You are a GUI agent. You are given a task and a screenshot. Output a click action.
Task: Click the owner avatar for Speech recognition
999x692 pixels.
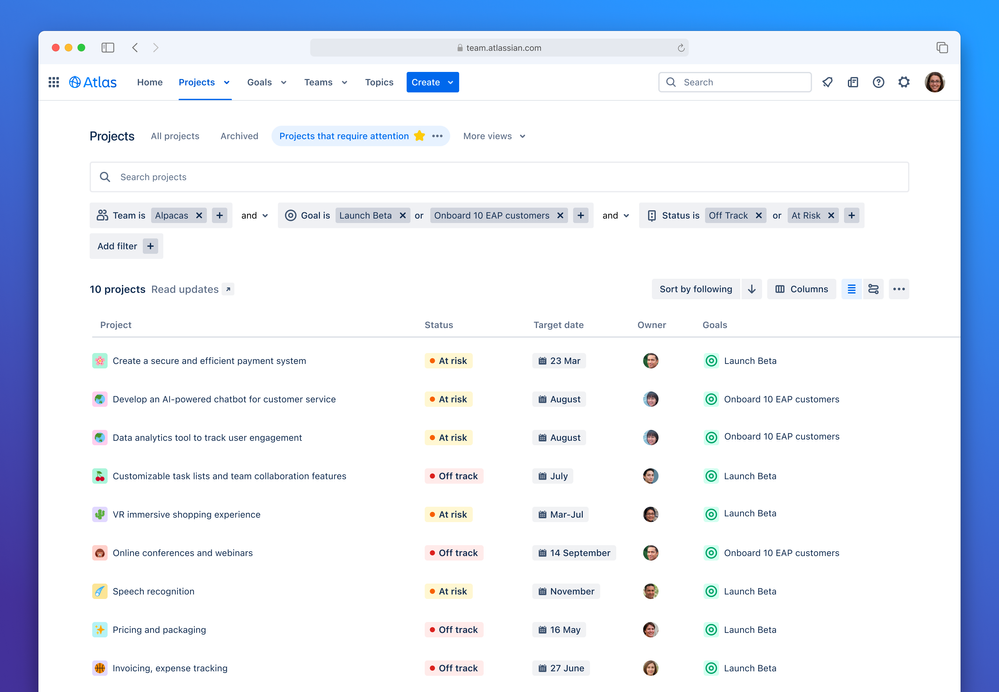tap(650, 591)
